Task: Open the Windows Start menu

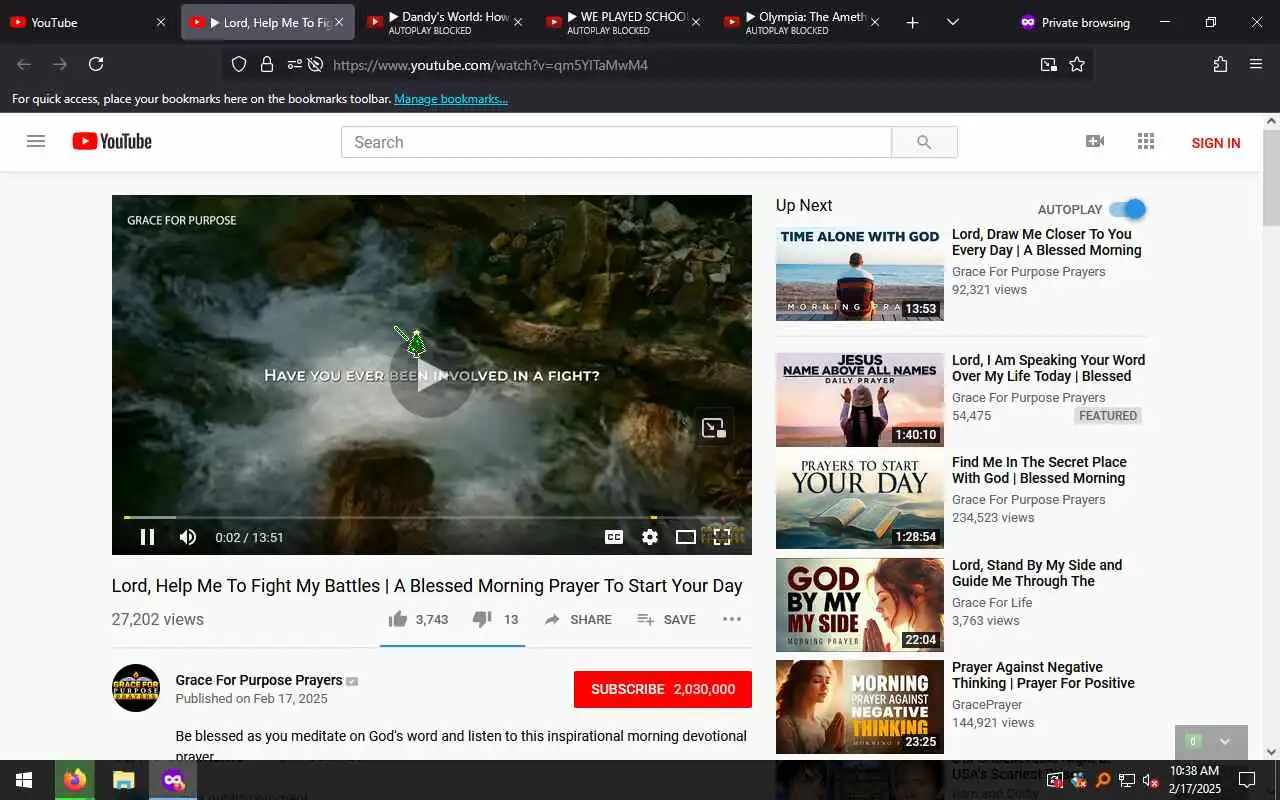Action: pyautogui.click(x=24, y=780)
